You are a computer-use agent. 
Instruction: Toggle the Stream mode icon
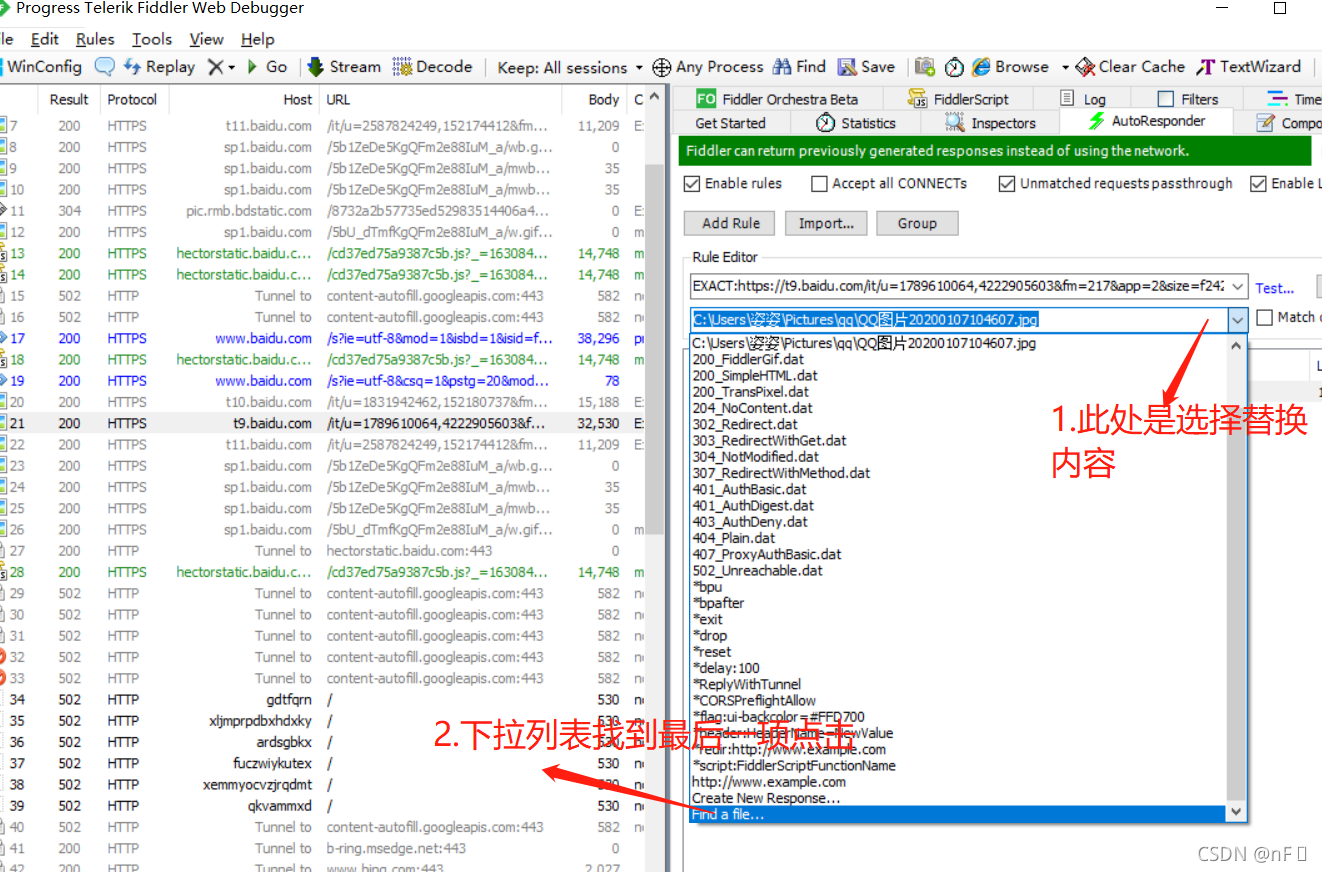point(315,67)
